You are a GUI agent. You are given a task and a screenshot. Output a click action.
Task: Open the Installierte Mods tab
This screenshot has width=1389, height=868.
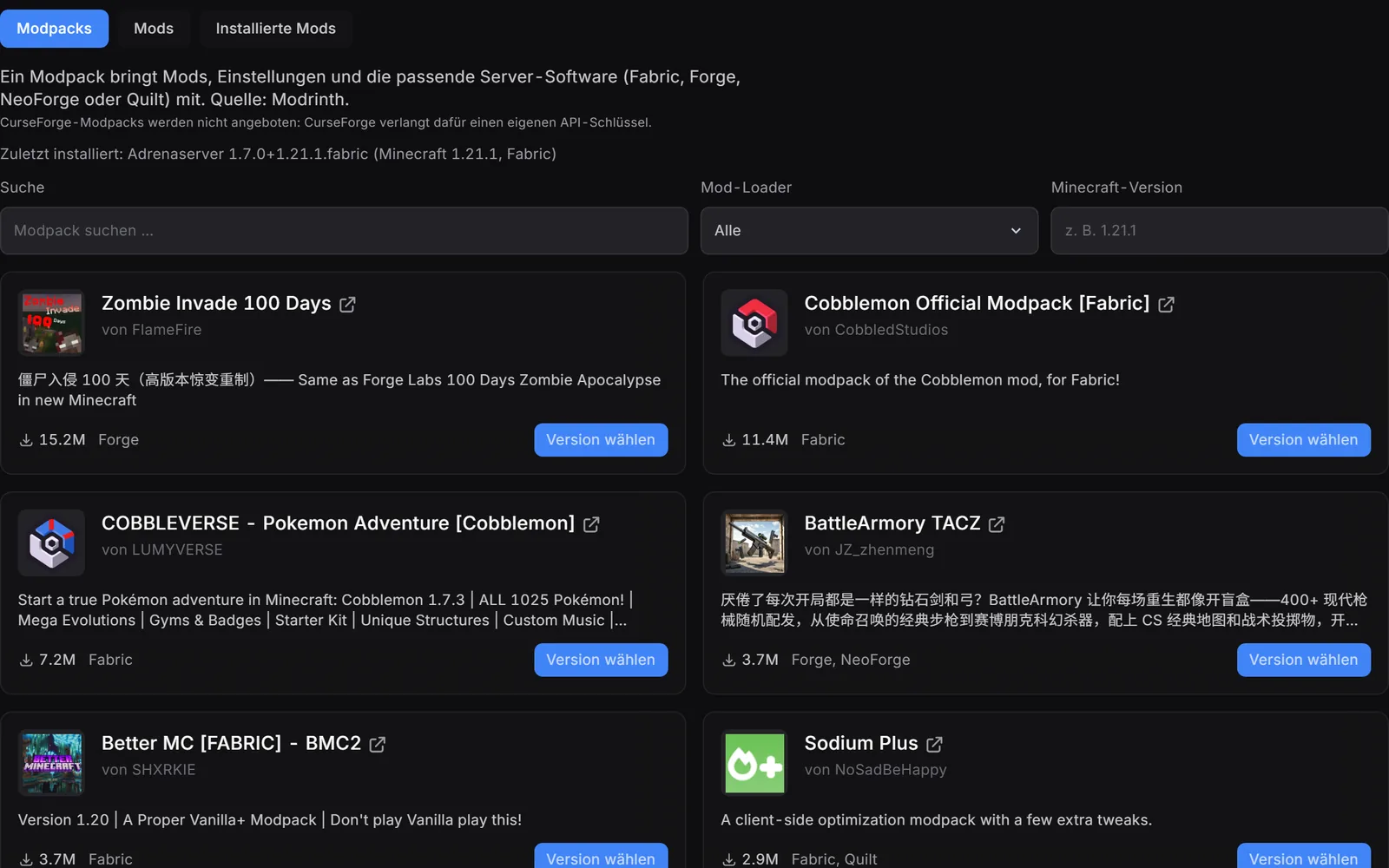point(275,29)
